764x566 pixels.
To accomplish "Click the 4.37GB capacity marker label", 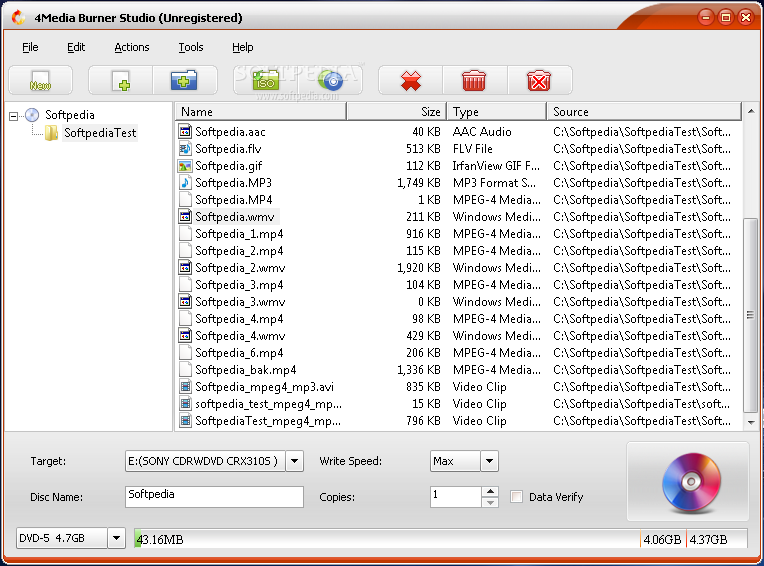I will pos(708,539).
